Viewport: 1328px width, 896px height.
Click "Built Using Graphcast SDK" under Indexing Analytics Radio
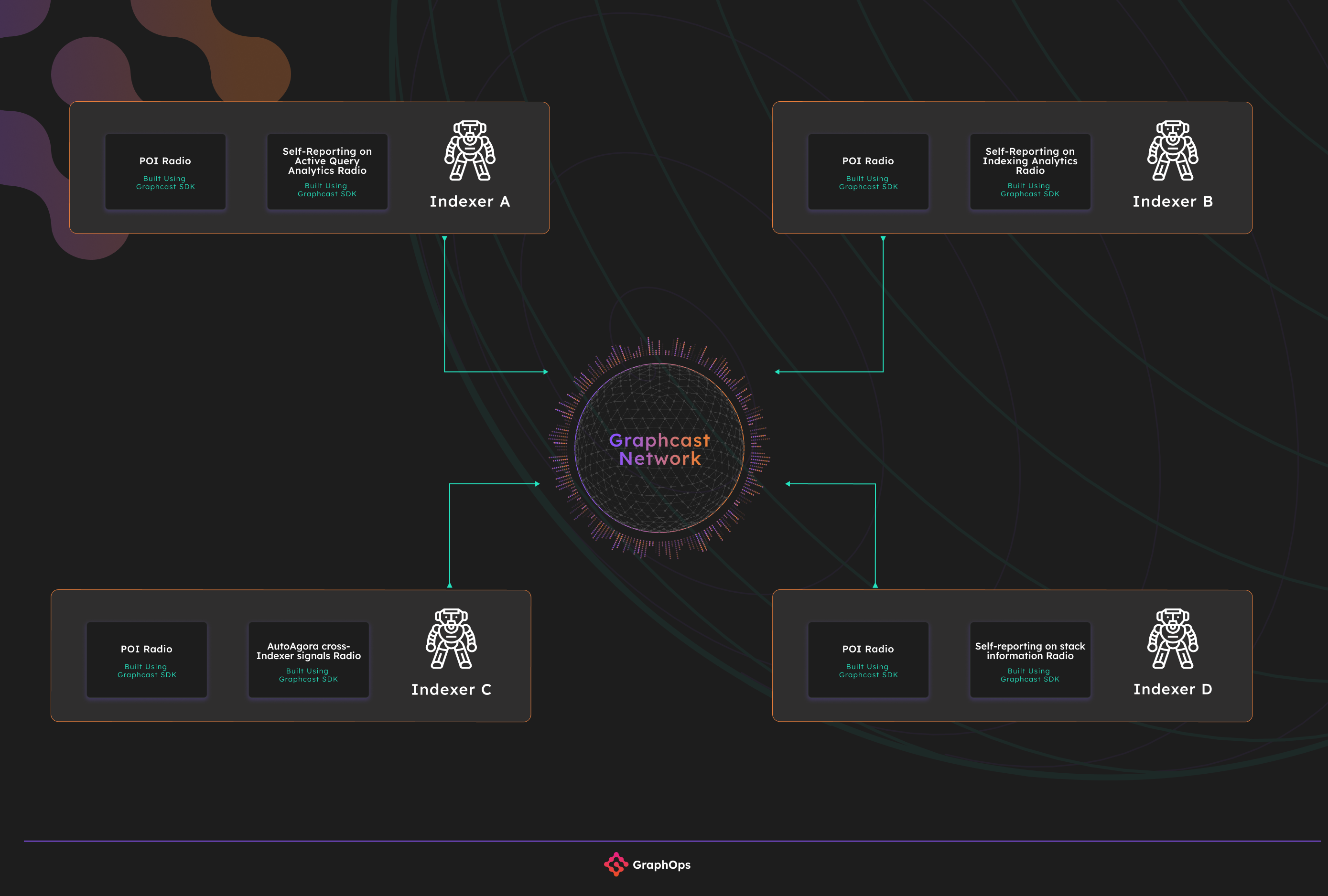1030,190
